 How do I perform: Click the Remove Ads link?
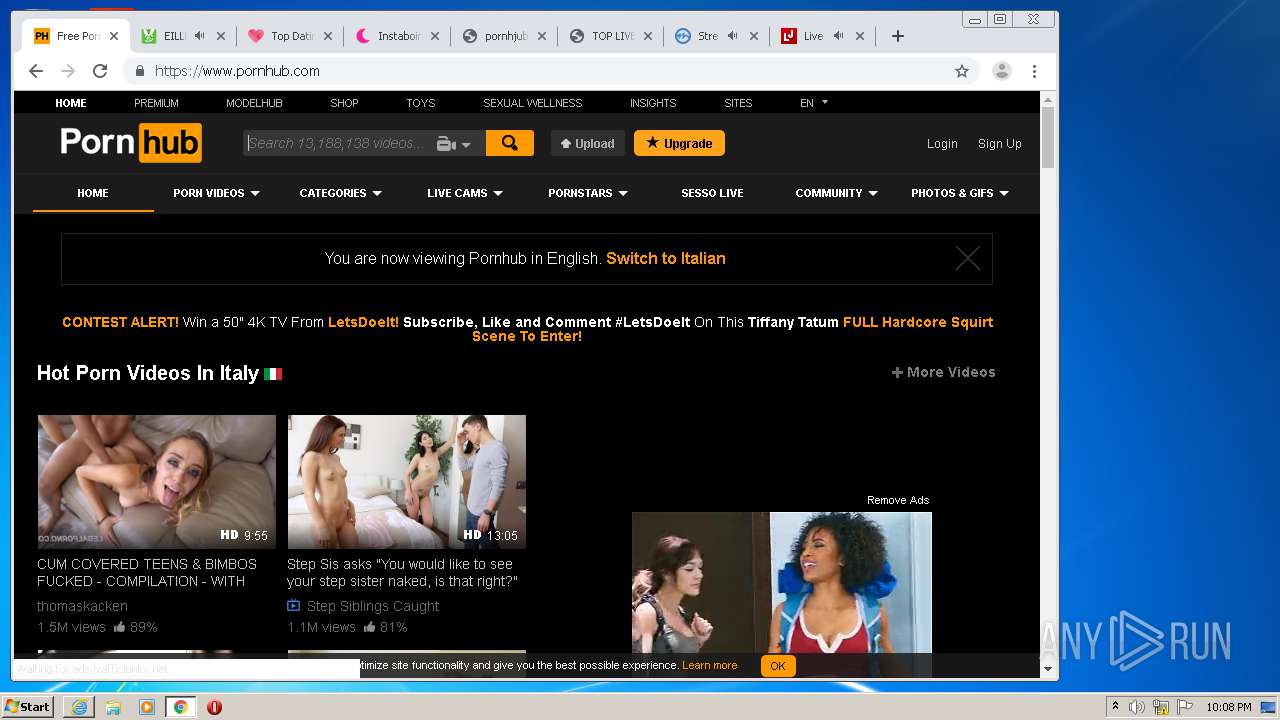click(x=898, y=500)
